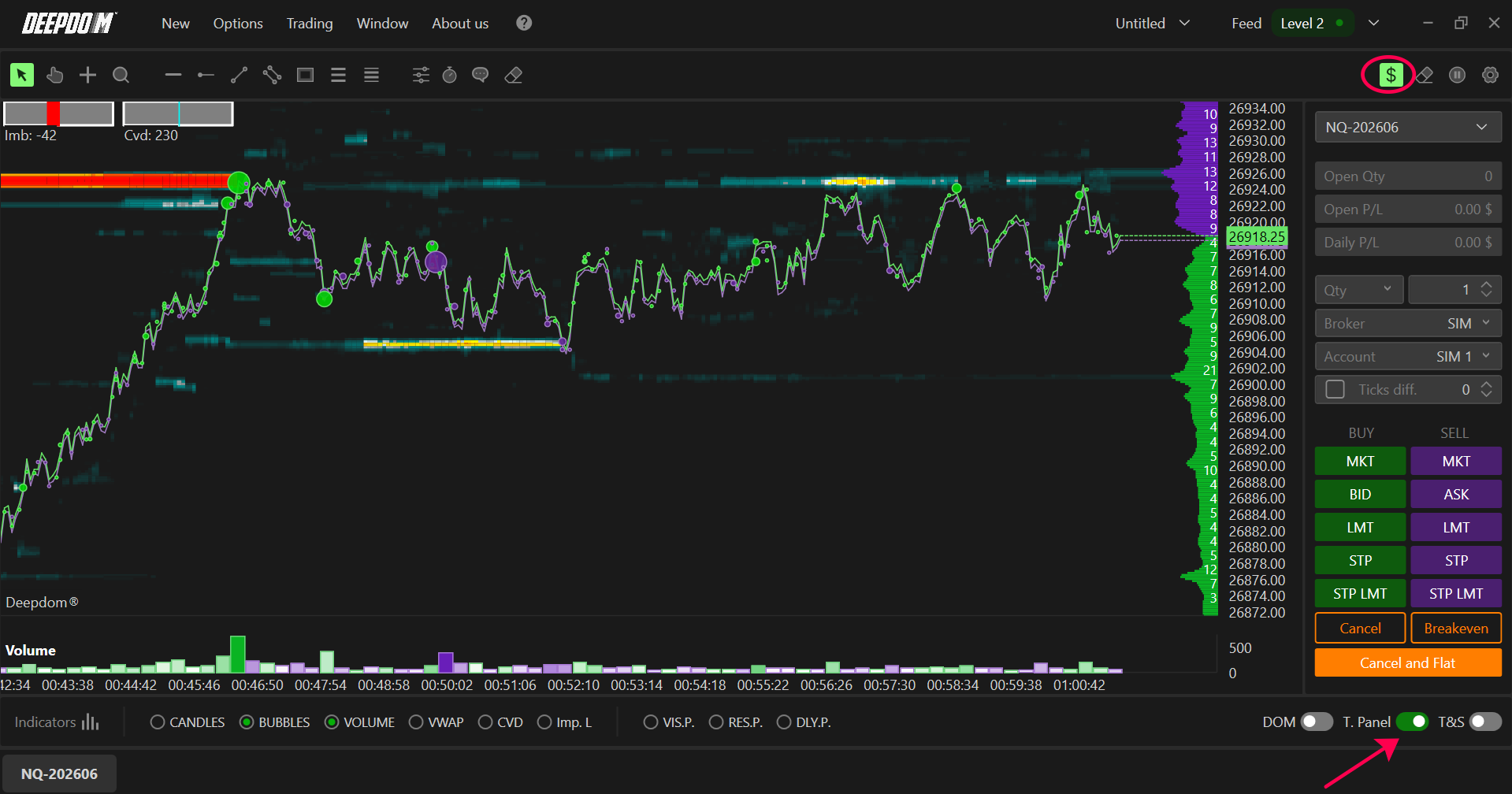Toggle the VOLUME radio option
The height and width of the screenshot is (794, 1512).
360,722
